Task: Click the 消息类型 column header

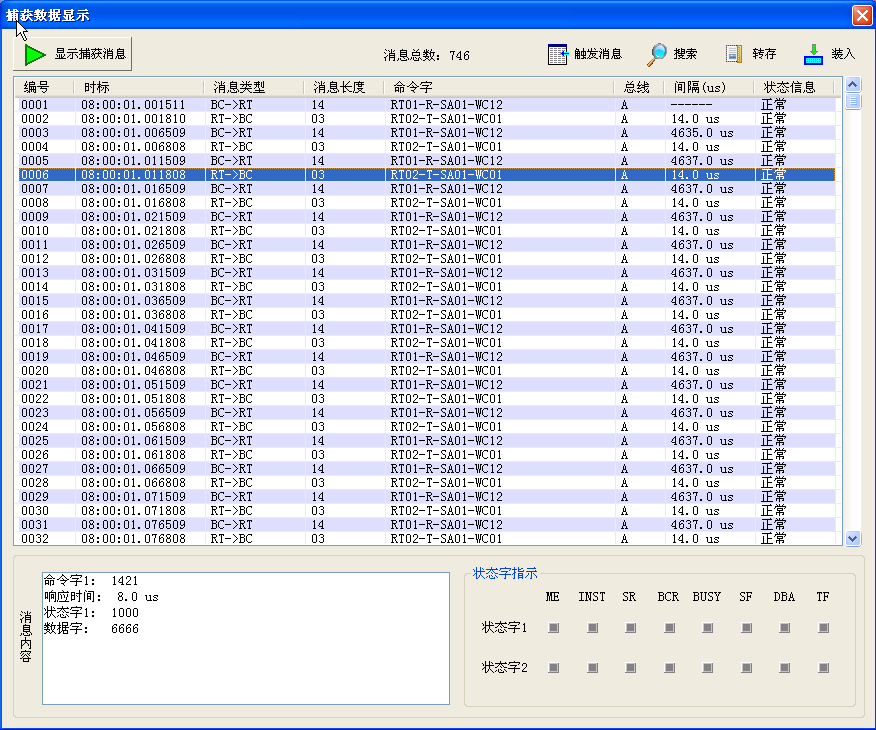Action: click(x=237, y=87)
